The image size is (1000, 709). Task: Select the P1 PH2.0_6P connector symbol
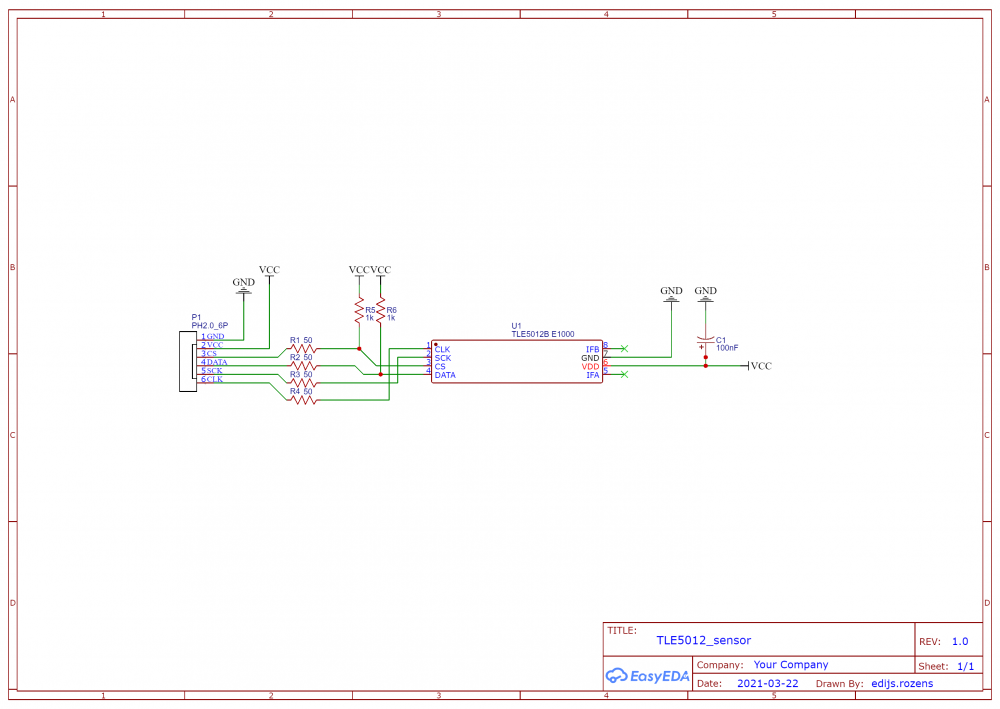point(190,363)
